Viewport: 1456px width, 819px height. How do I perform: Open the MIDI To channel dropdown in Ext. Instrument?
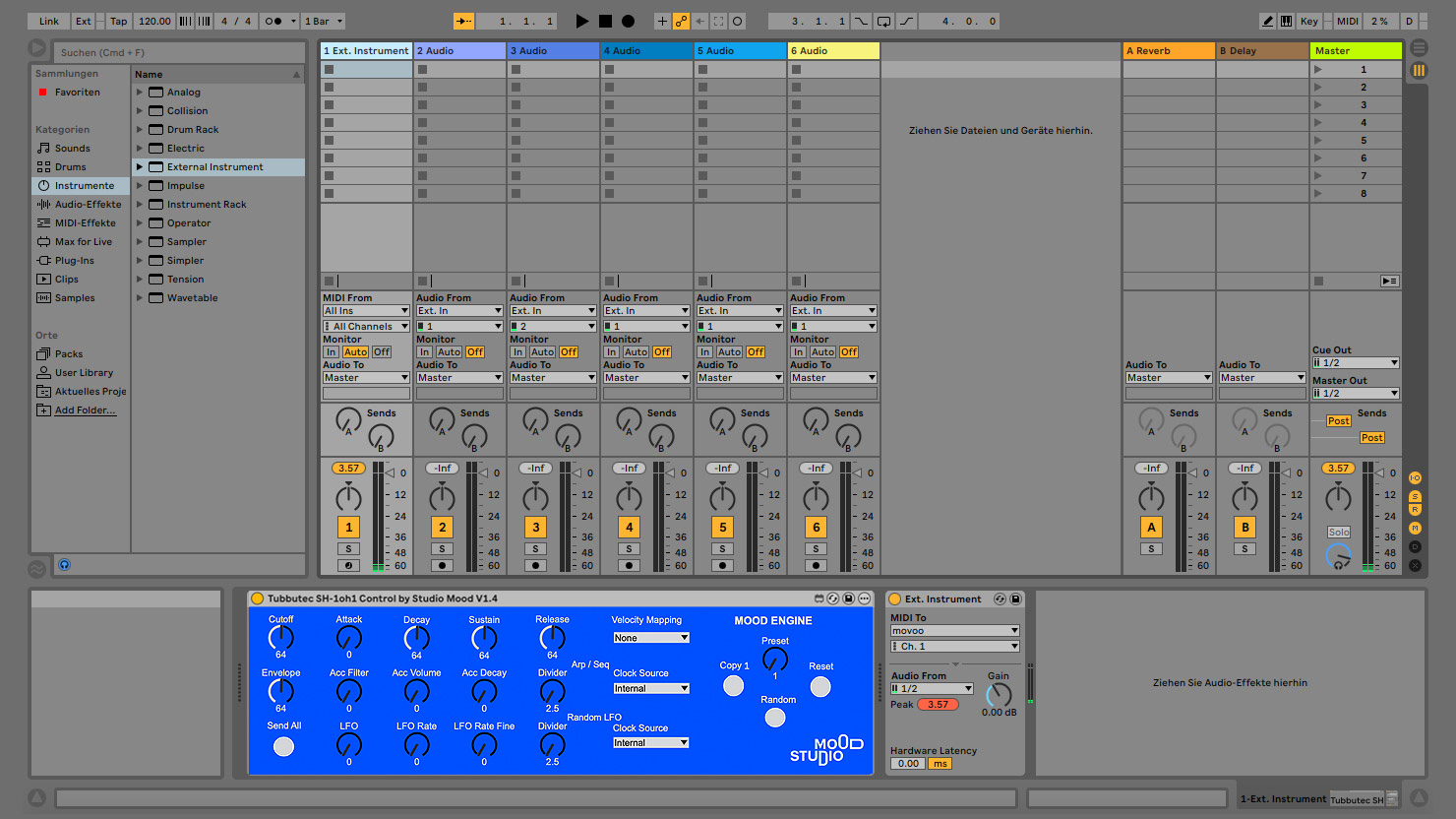[x=953, y=646]
